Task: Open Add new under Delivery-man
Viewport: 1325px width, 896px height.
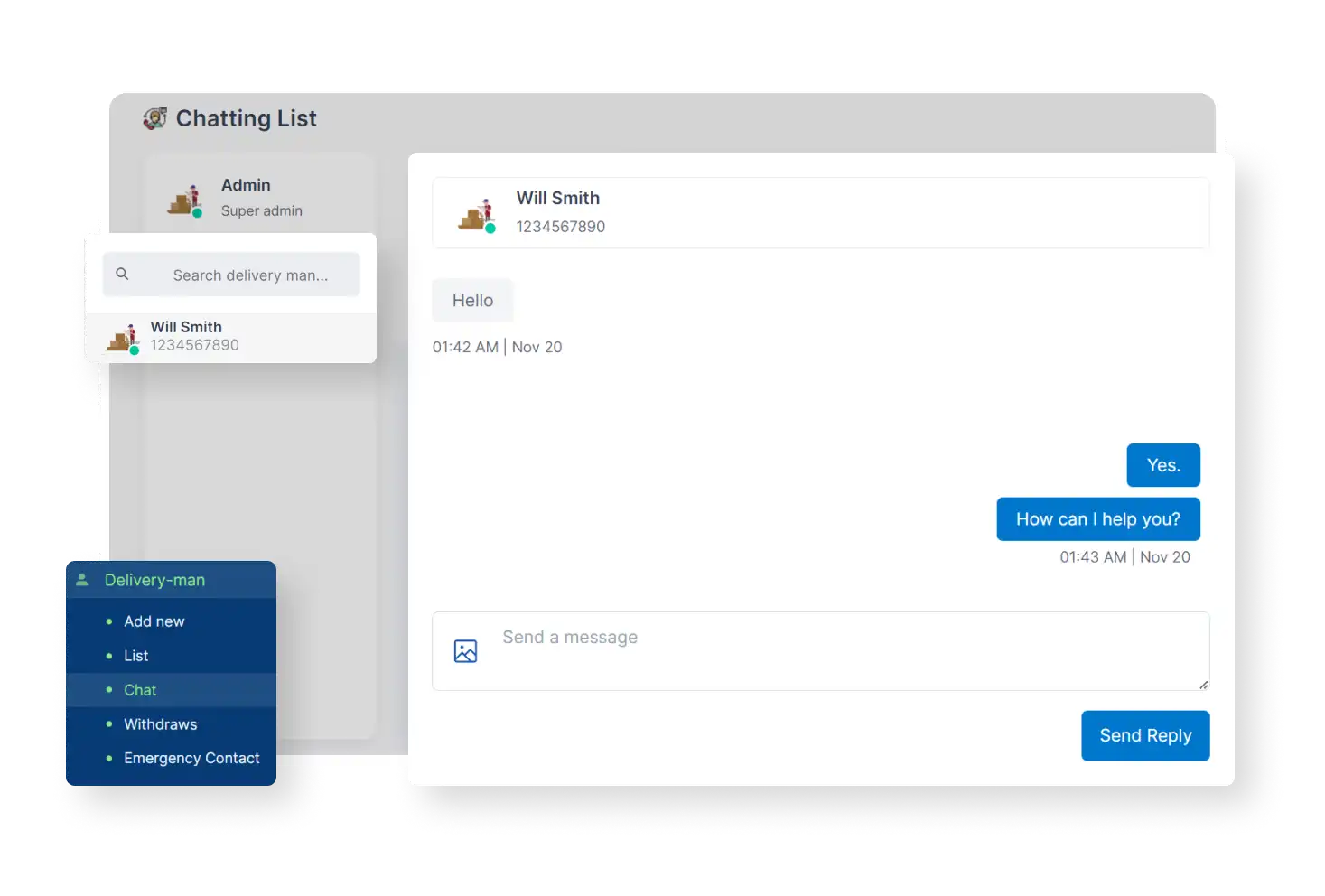Action: [154, 621]
